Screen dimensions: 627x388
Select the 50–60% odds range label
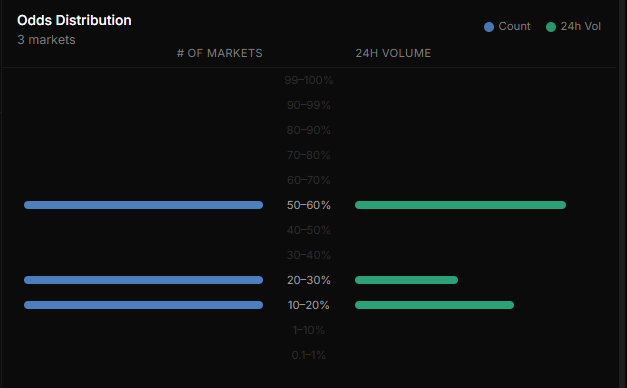pyautogui.click(x=309, y=205)
